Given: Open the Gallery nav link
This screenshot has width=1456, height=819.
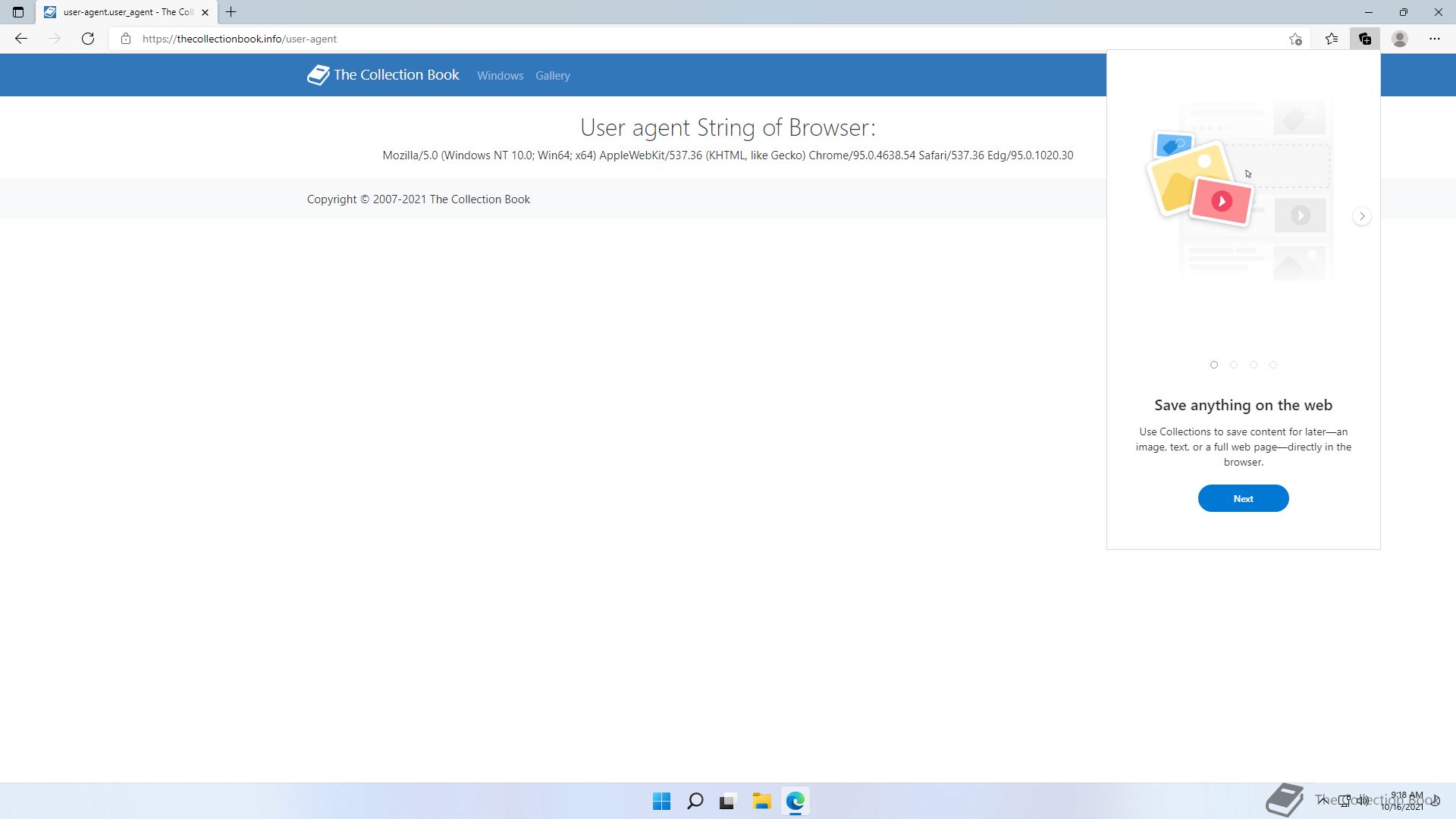Looking at the screenshot, I should pyautogui.click(x=553, y=76).
